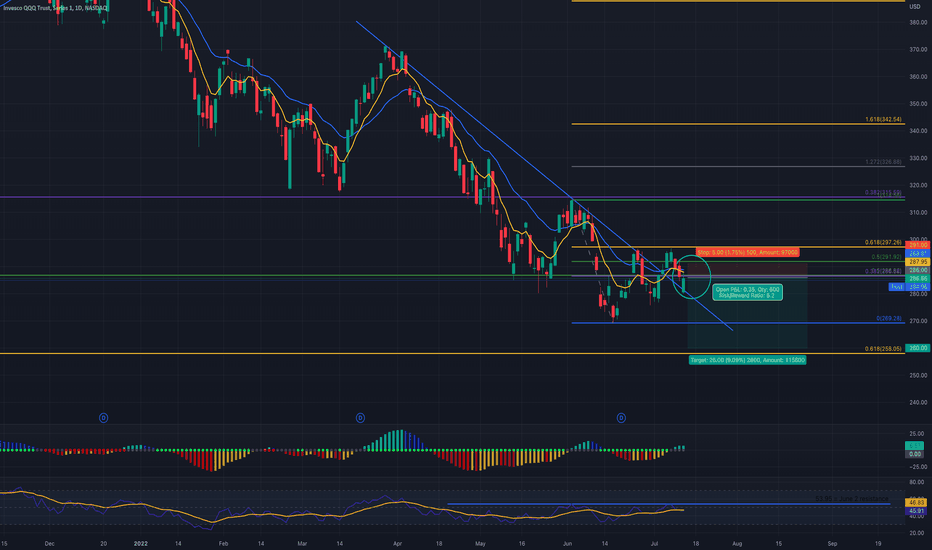The width and height of the screenshot is (932, 550).
Task: Click the Aug label on time axis
Action: tap(737, 543)
